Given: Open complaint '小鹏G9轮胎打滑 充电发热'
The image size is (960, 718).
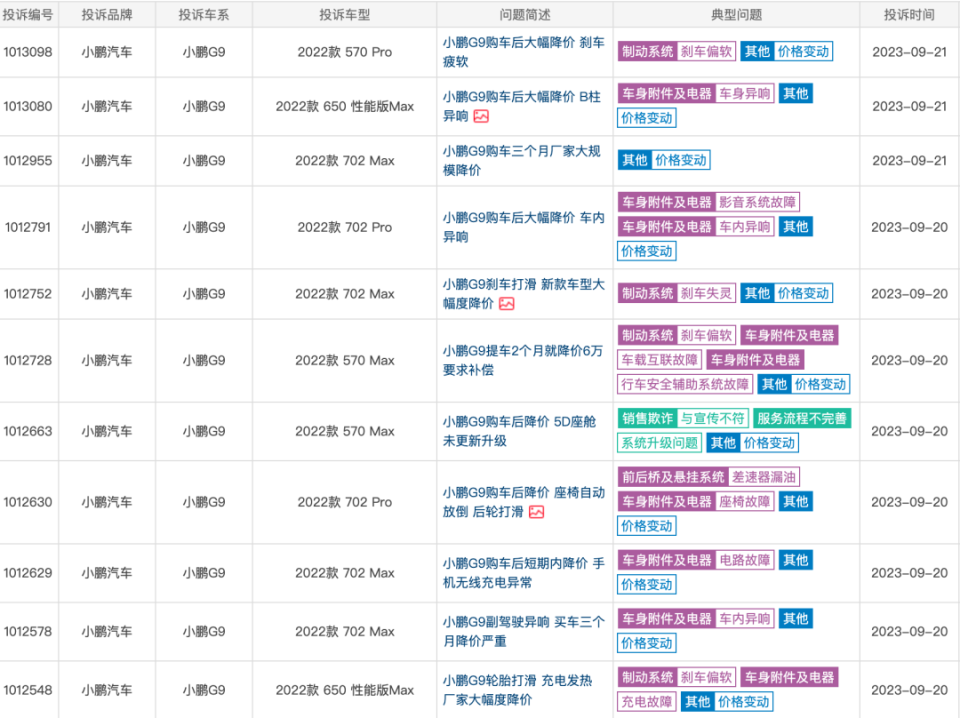Looking at the screenshot, I should [x=517, y=690].
